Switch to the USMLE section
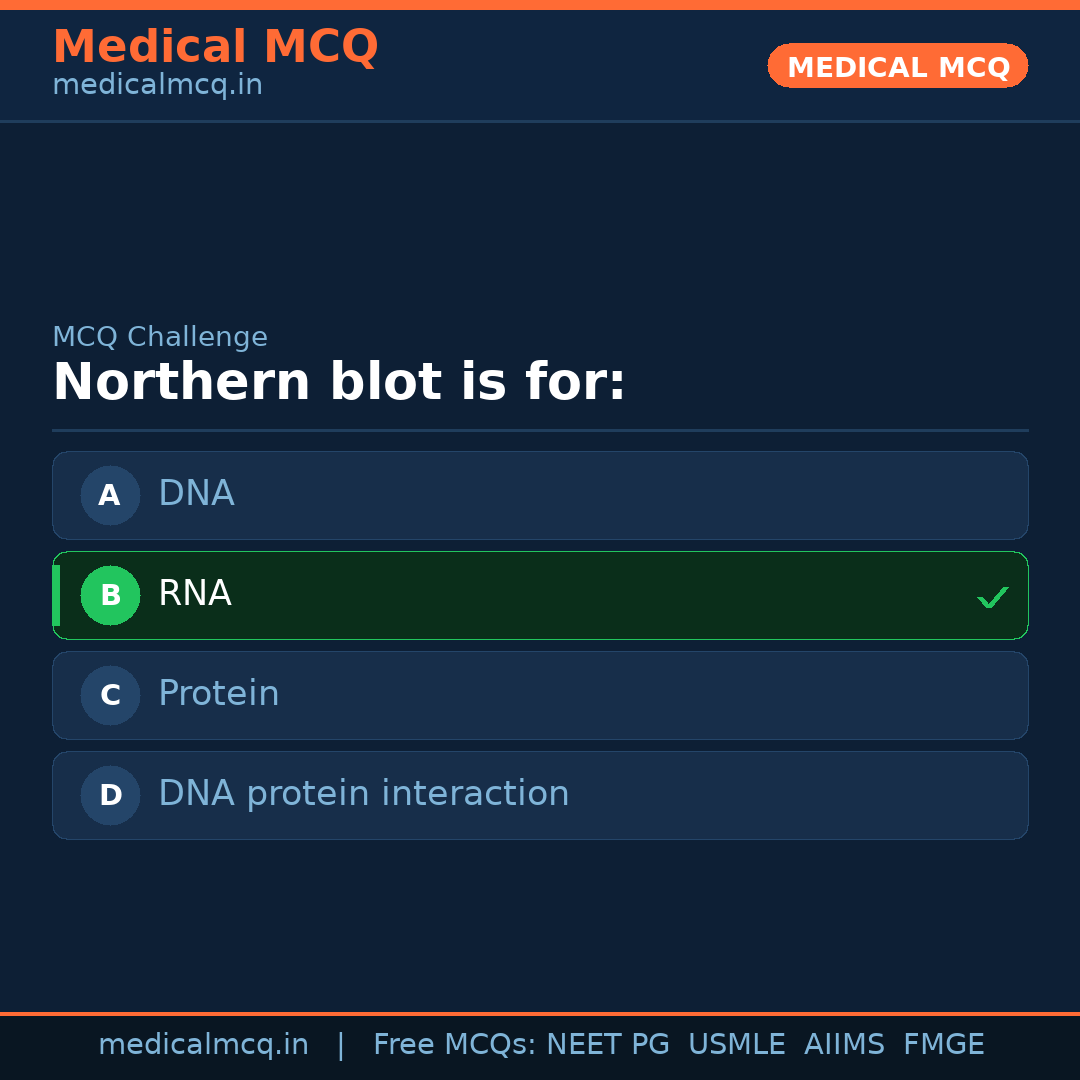The width and height of the screenshot is (1080, 1080). [737, 1044]
